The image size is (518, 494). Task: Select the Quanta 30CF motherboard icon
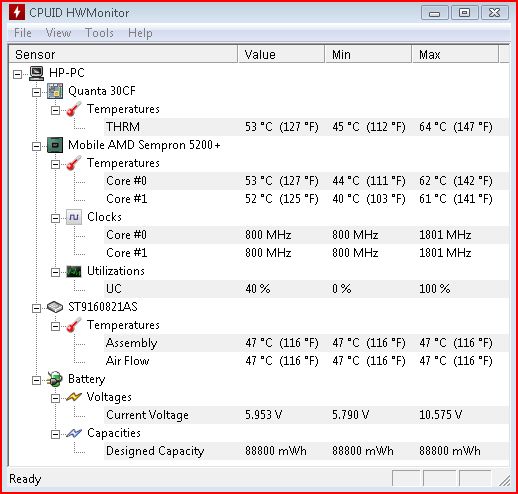pos(55,91)
